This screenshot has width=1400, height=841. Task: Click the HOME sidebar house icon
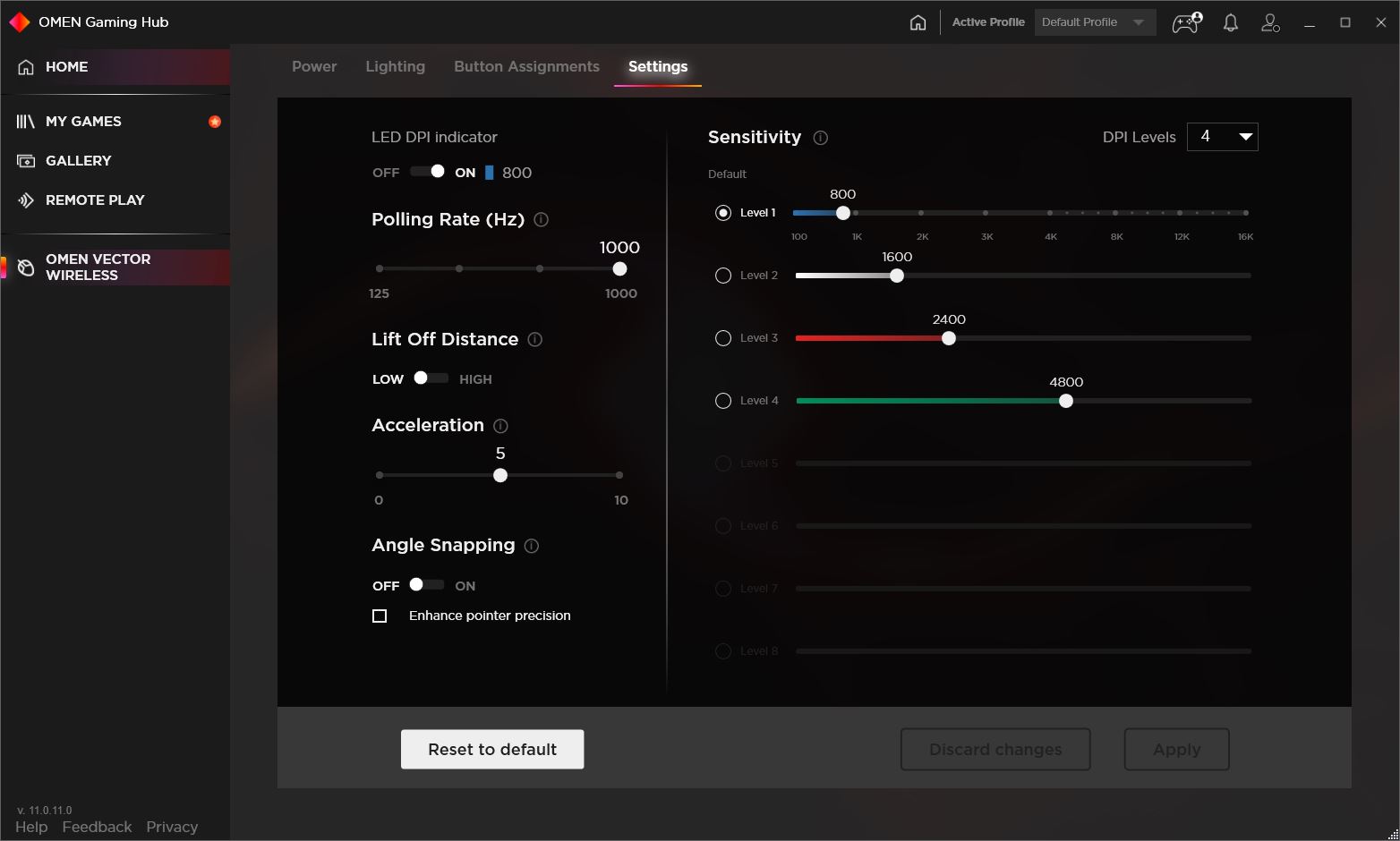click(26, 67)
